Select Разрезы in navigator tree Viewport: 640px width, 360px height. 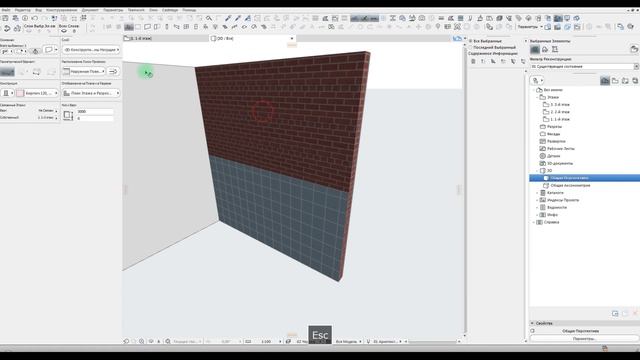[554, 127]
